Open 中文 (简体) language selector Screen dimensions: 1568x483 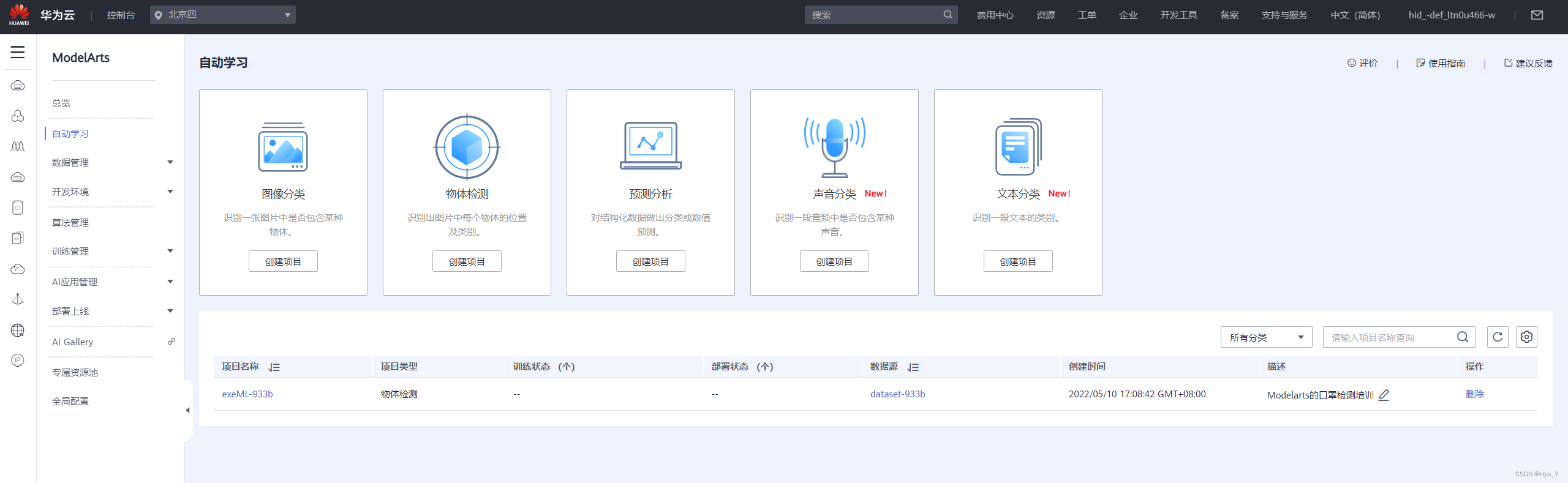click(x=1355, y=15)
